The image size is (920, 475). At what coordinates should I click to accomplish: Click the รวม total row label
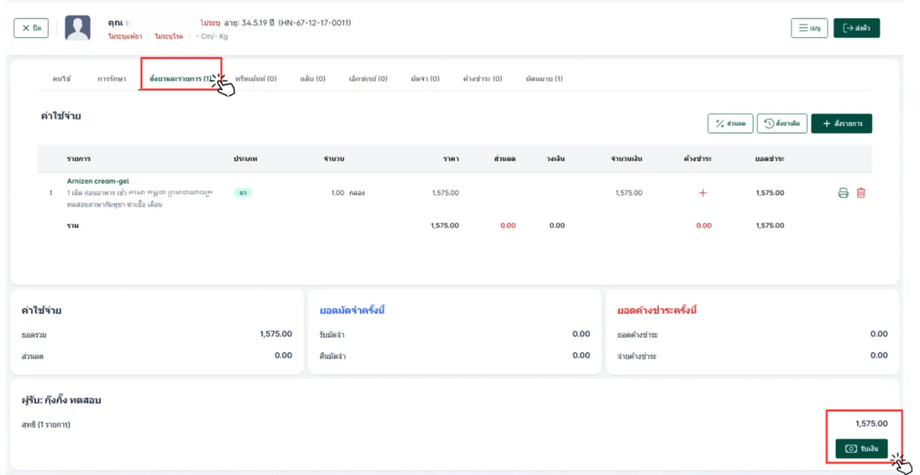[x=73, y=226]
